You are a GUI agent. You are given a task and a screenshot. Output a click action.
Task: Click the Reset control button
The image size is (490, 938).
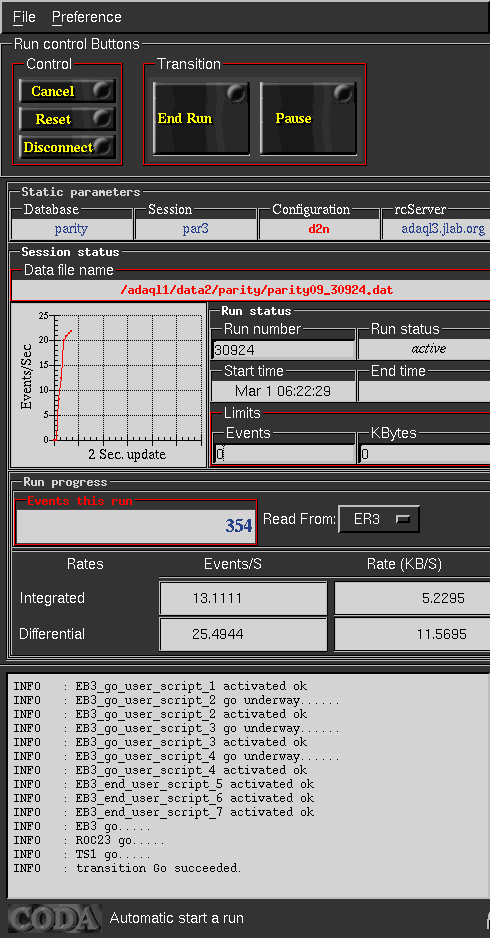(x=66, y=119)
